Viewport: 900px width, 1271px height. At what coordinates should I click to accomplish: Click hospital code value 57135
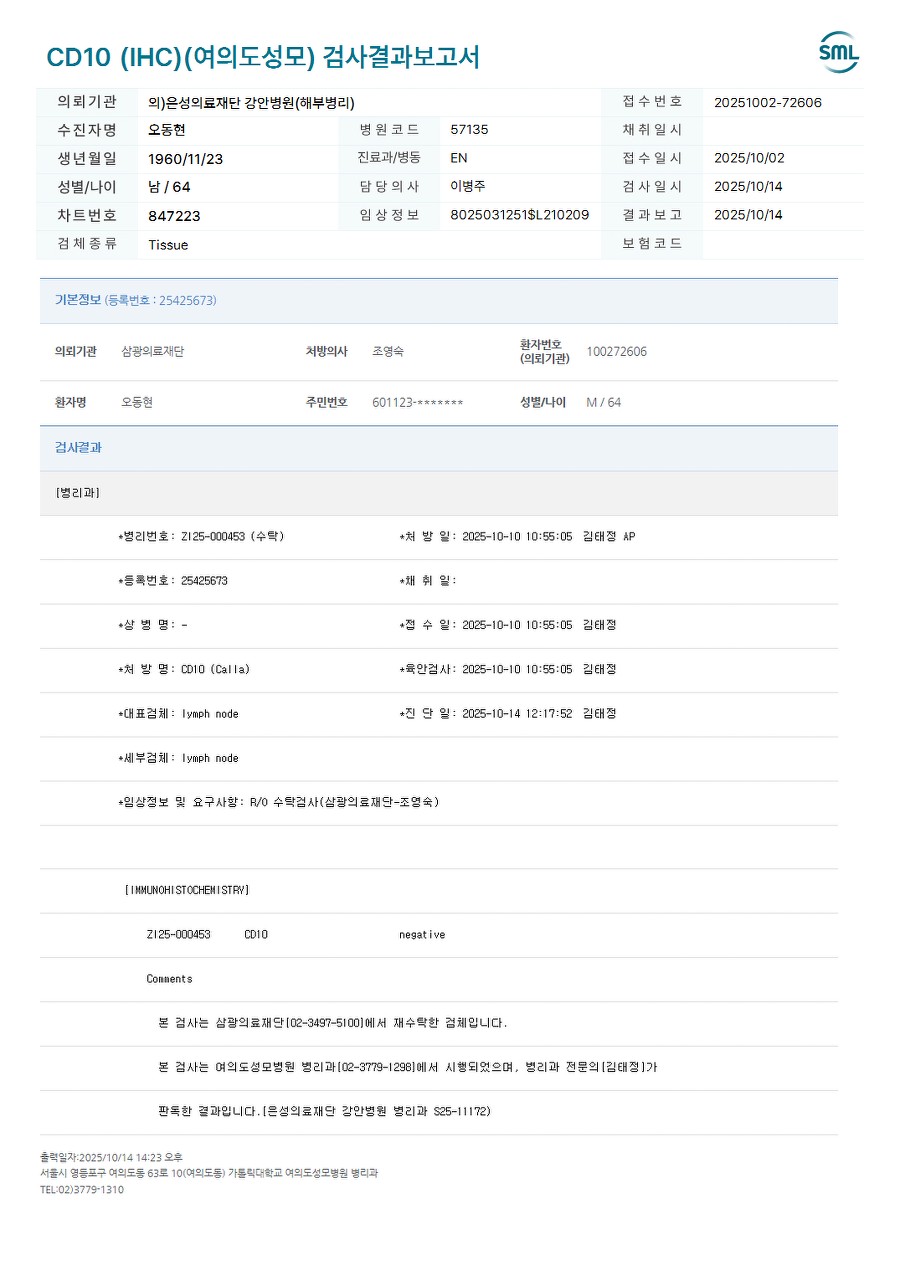coord(470,130)
